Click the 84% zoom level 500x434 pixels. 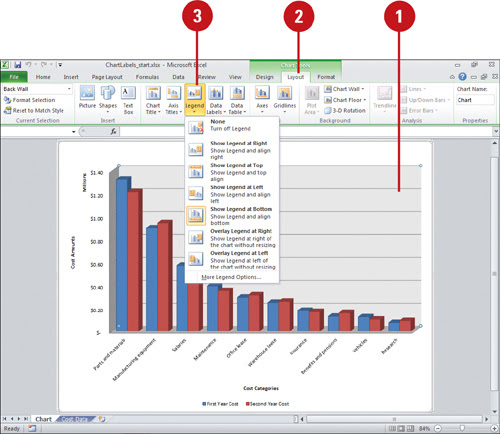point(424,429)
